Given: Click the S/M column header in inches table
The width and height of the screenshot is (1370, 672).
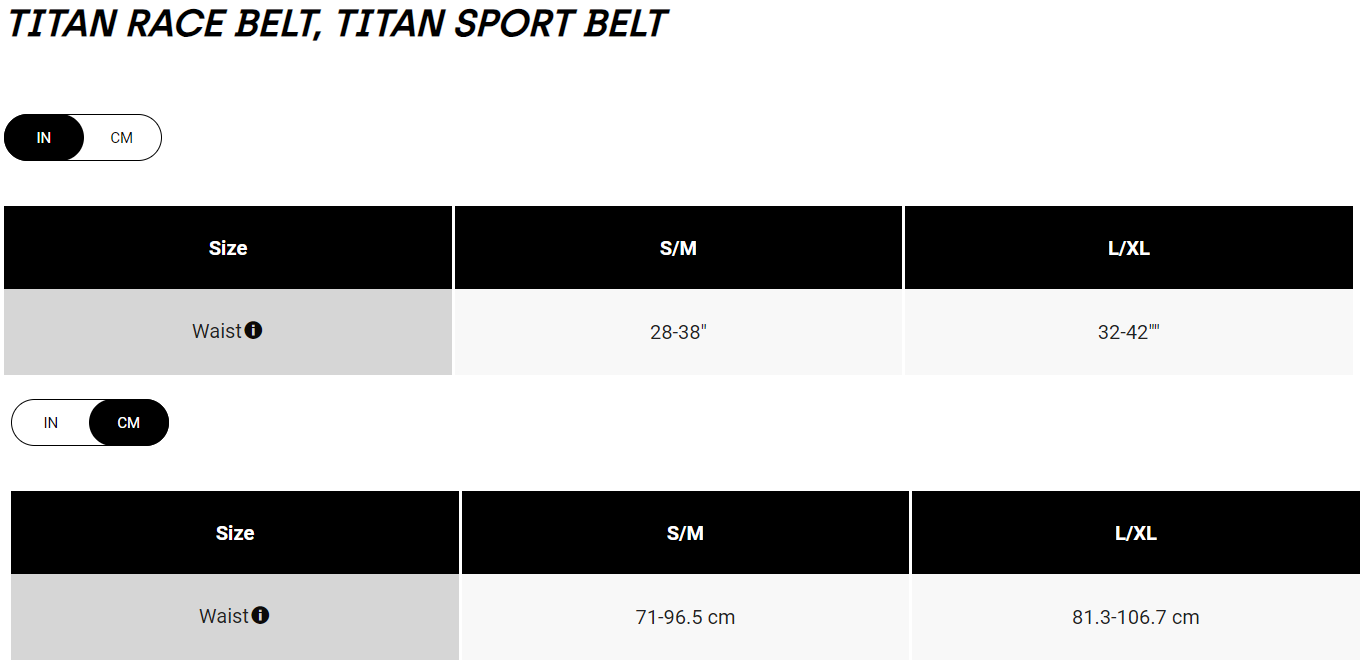Looking at the screenshot, I should tap(679, 248).
